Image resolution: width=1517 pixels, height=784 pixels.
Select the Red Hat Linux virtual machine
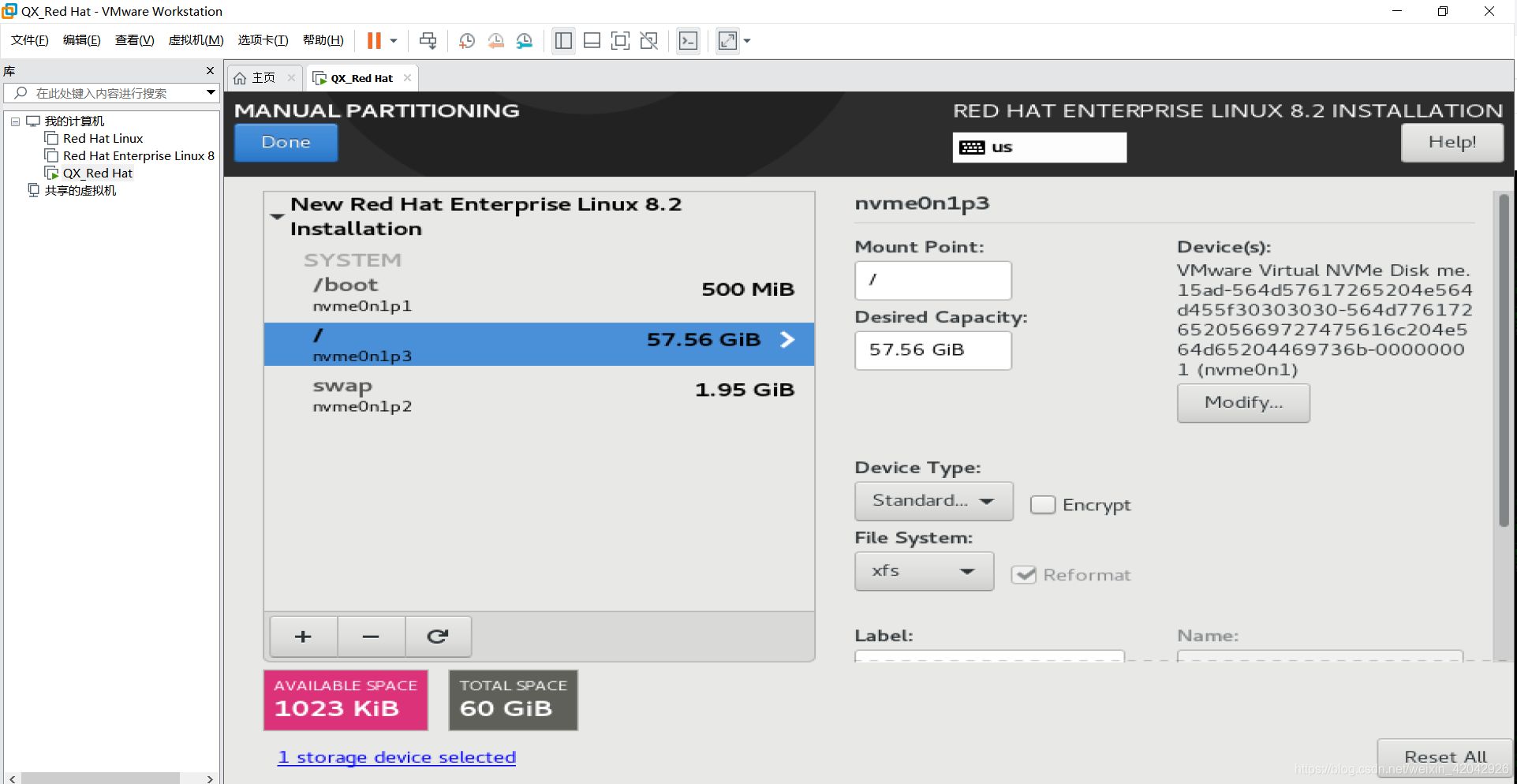(103, 139)
